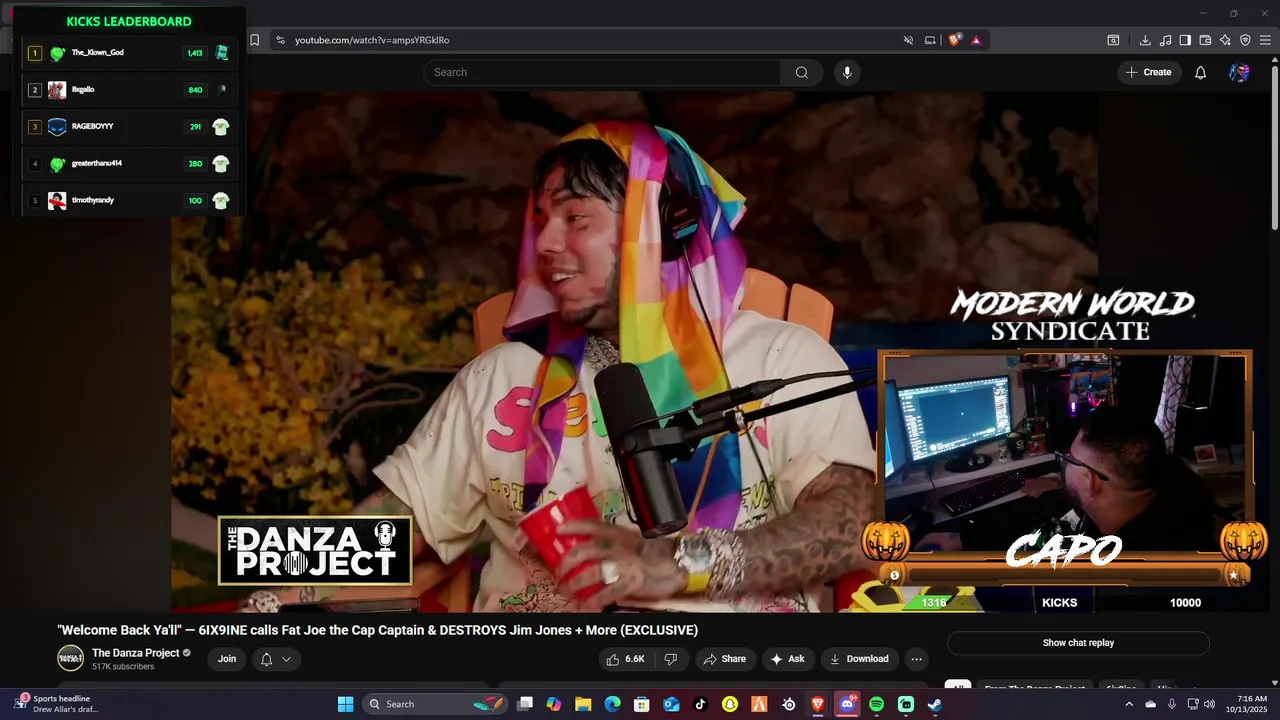The height and width of the screenshot is (720, 1280).
Task: Select Bxgallo leaderboard entry
Action: coord(128,90)
